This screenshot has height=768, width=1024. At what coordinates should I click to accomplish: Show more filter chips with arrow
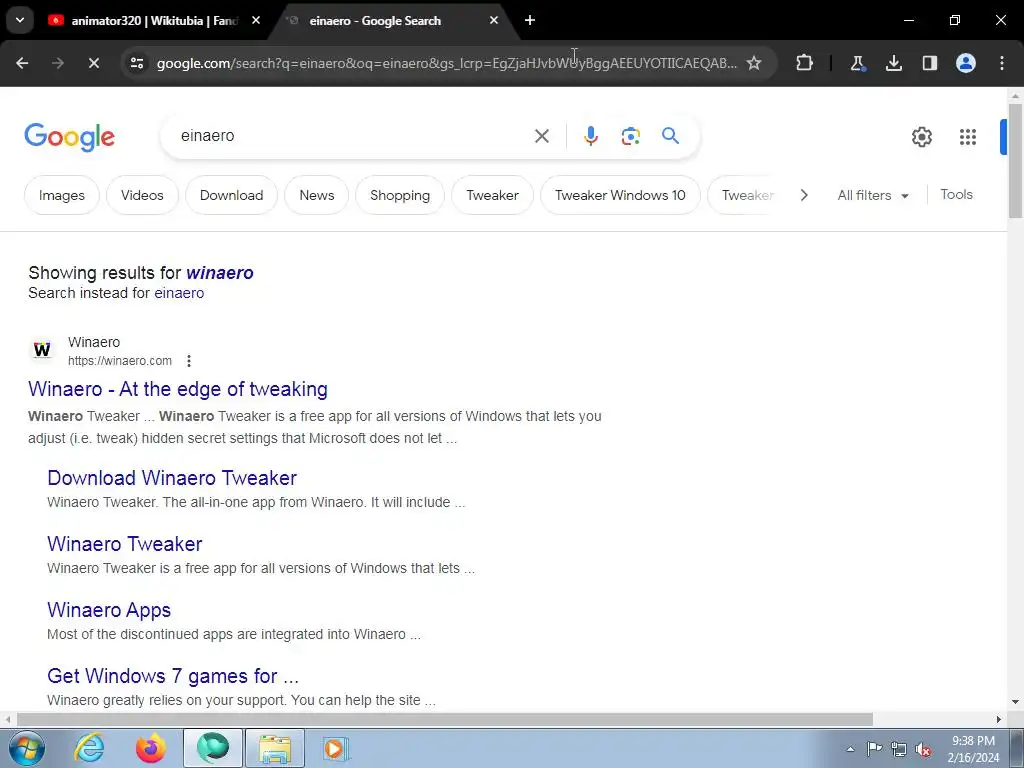[804, 195]
